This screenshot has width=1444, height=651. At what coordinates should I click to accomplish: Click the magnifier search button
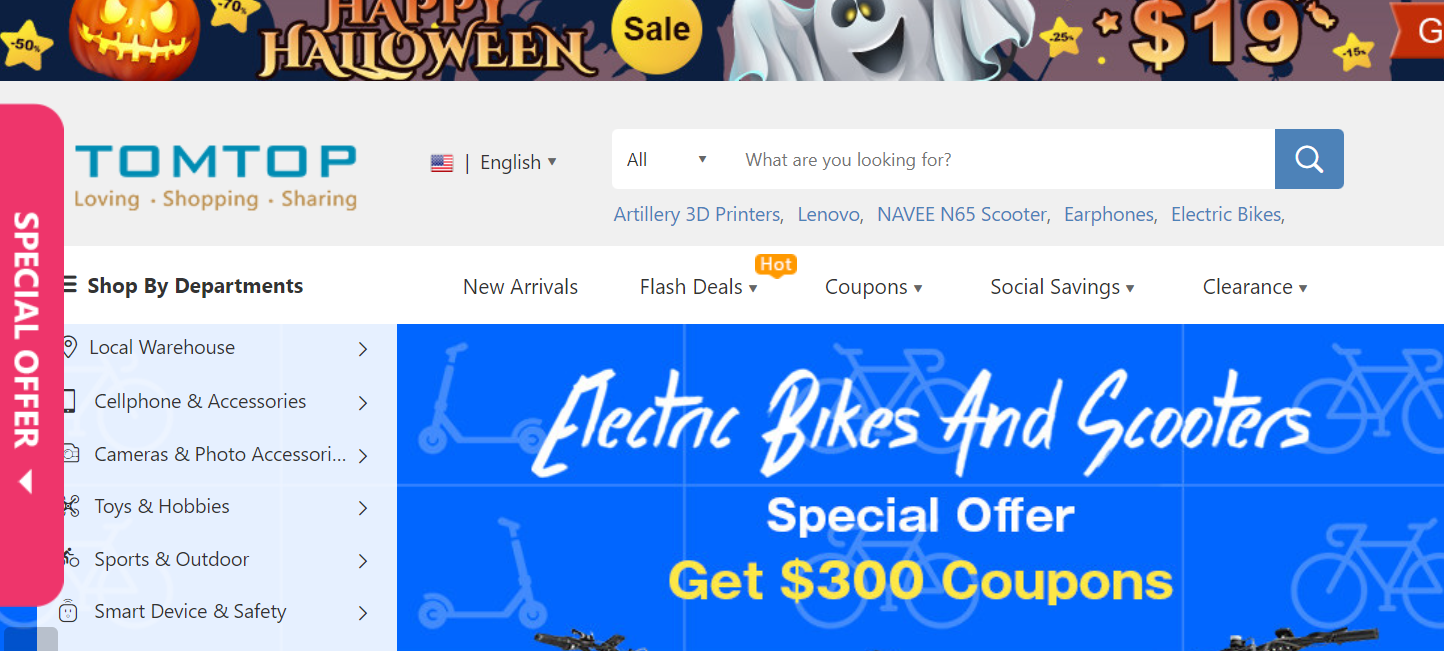click(x=1309, y=159)
